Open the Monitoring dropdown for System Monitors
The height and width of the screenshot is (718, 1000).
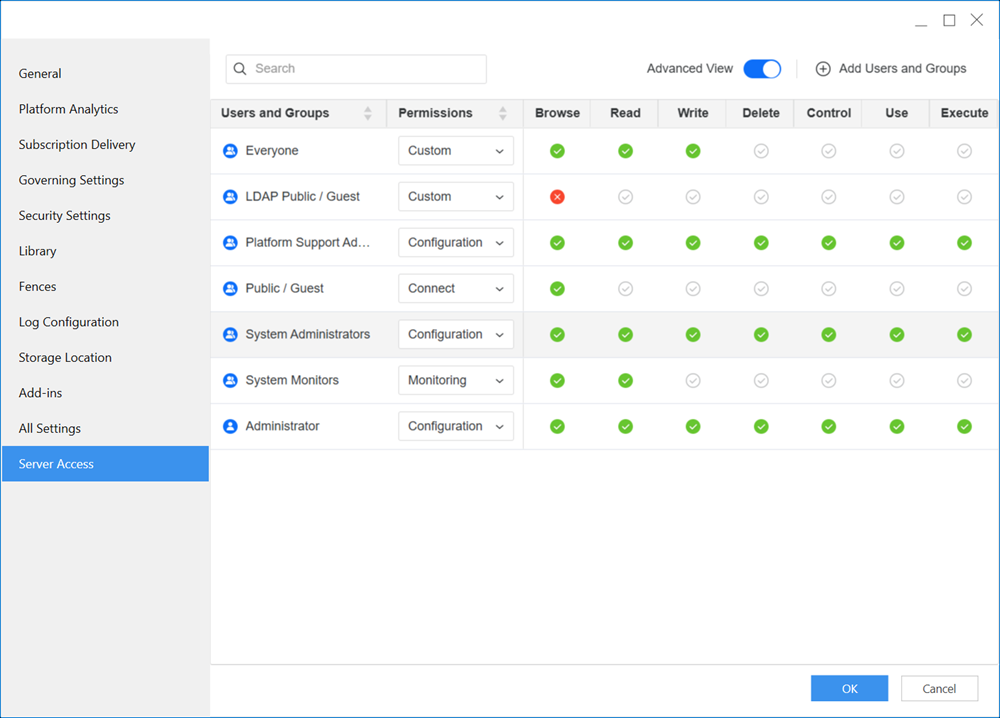click(x=456, y=381)
